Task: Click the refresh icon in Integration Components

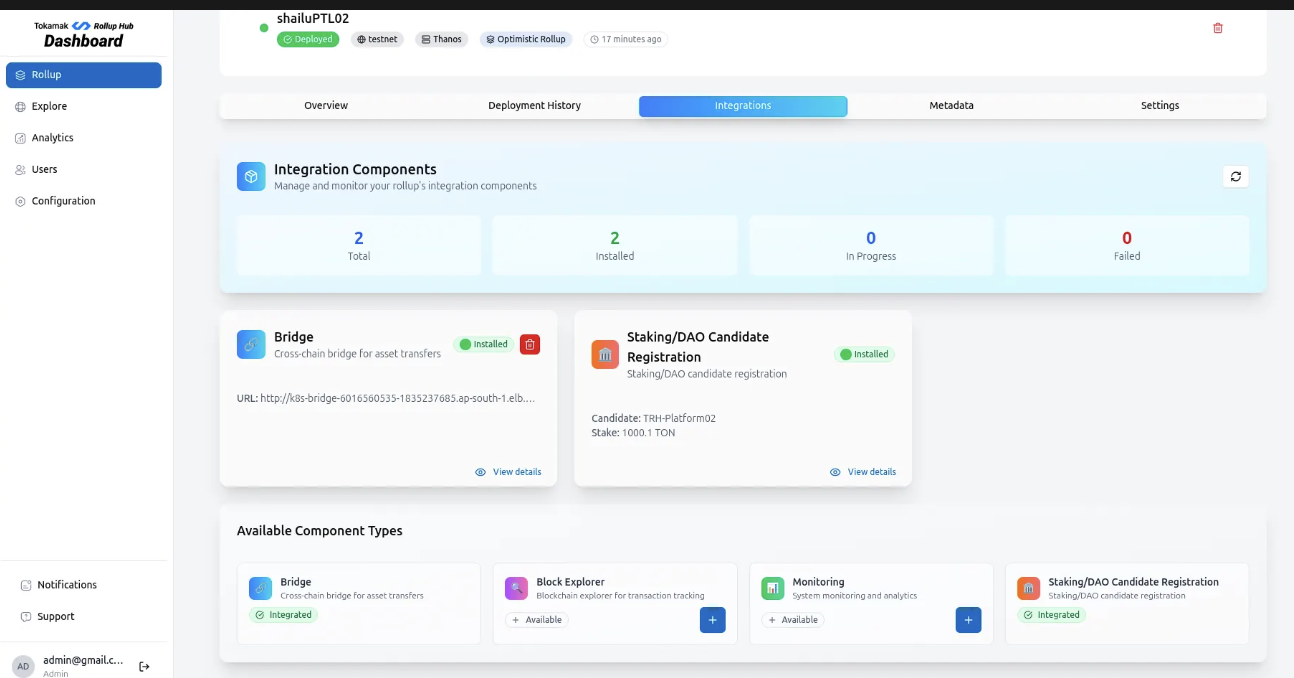Action: click(x=1236, y=176)
